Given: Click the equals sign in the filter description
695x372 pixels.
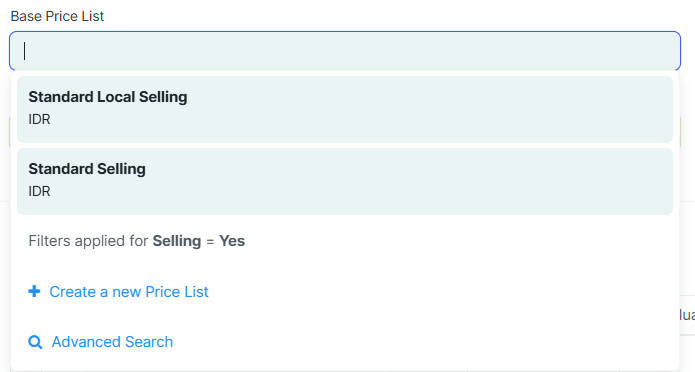Looking at the screenshot, I should 210,241.
